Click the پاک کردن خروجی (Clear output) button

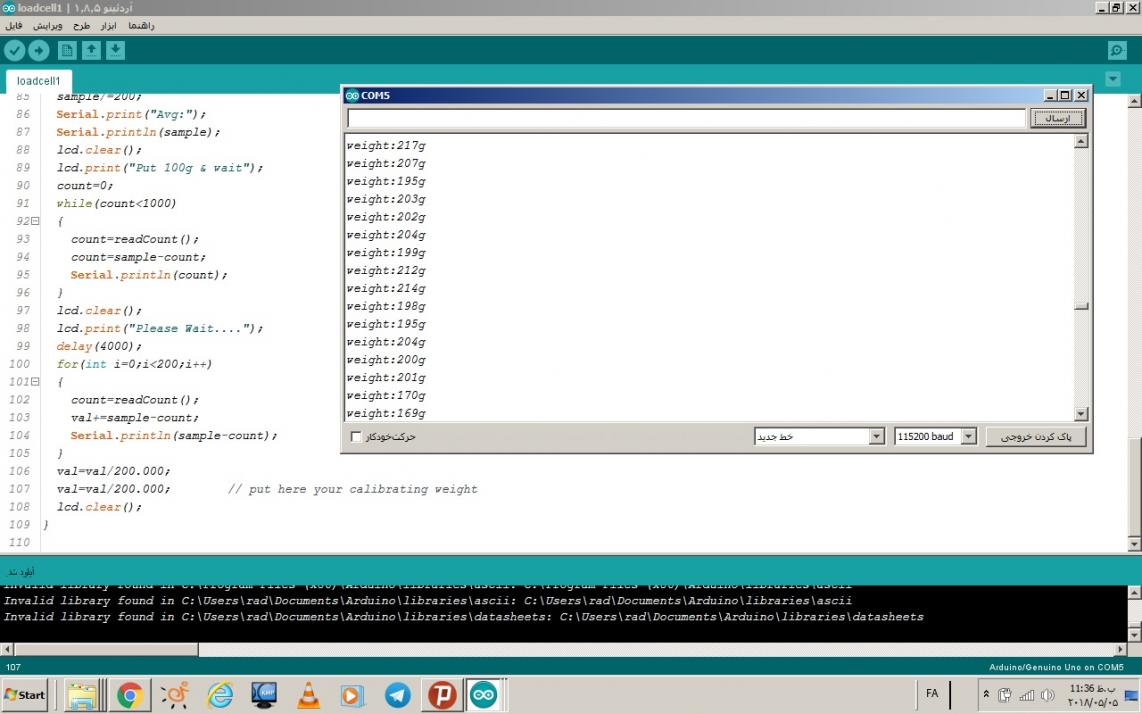click(x=1035, y=437)
